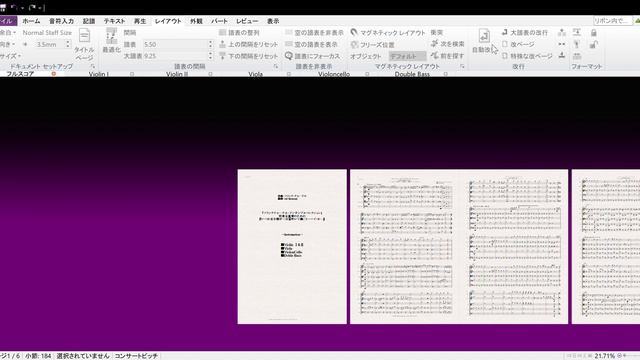Screen dimensions: 640x360
Task: Click the first music score page
Action: (405, 247)
